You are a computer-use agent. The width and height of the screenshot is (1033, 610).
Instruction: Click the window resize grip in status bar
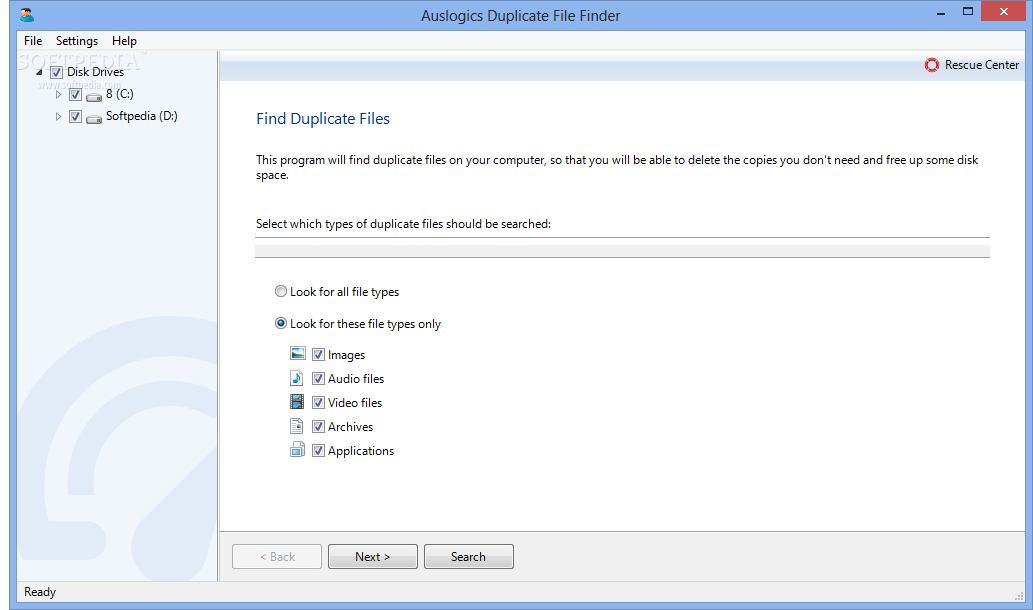[1019, 596]
